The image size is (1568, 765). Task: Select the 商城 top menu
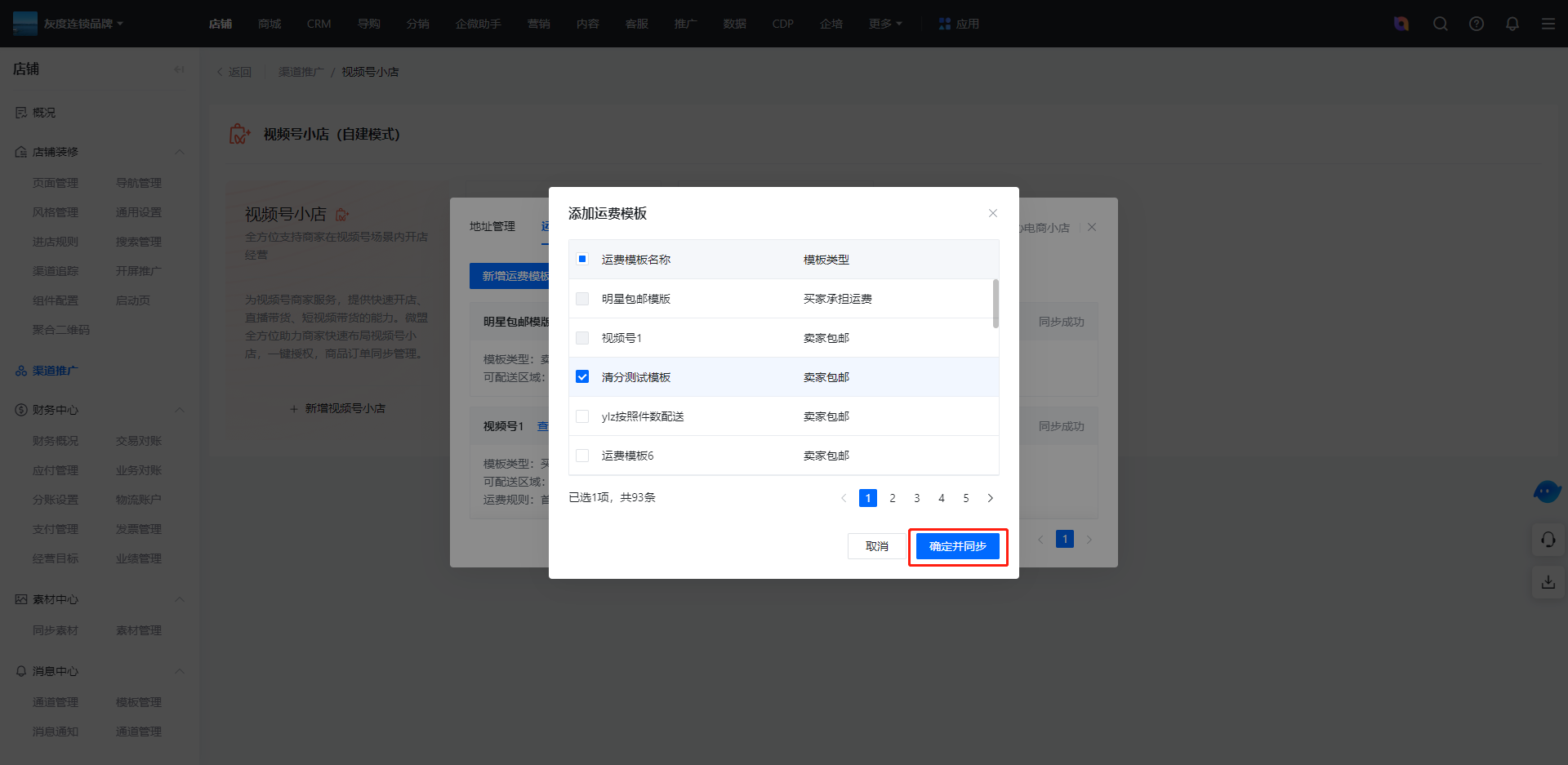pyautogui.click(x=269, y=24)
